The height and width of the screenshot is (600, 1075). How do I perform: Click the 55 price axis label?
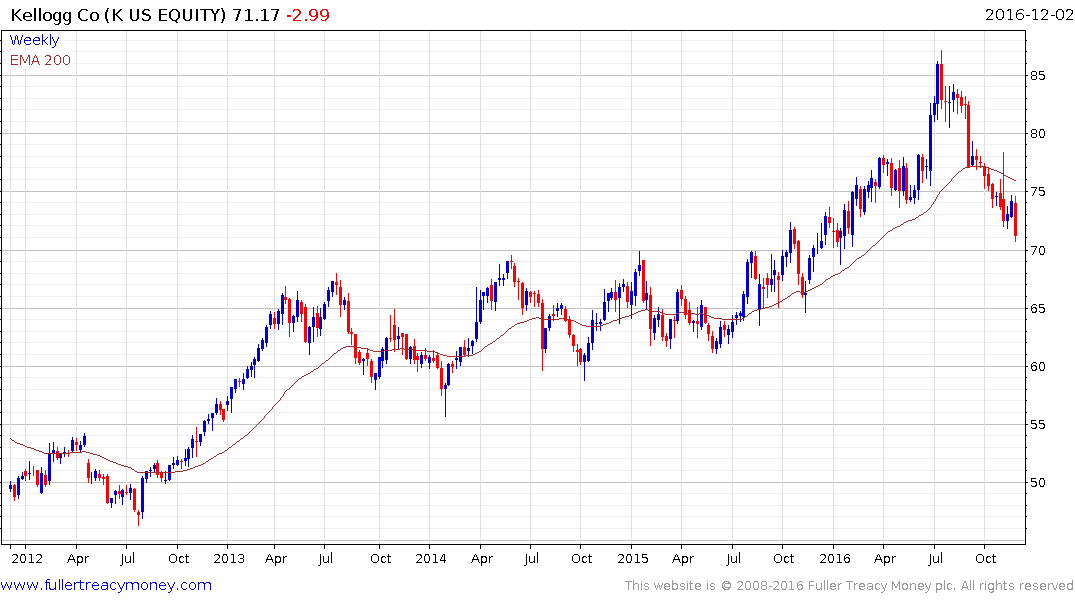tap(1037, 424)
